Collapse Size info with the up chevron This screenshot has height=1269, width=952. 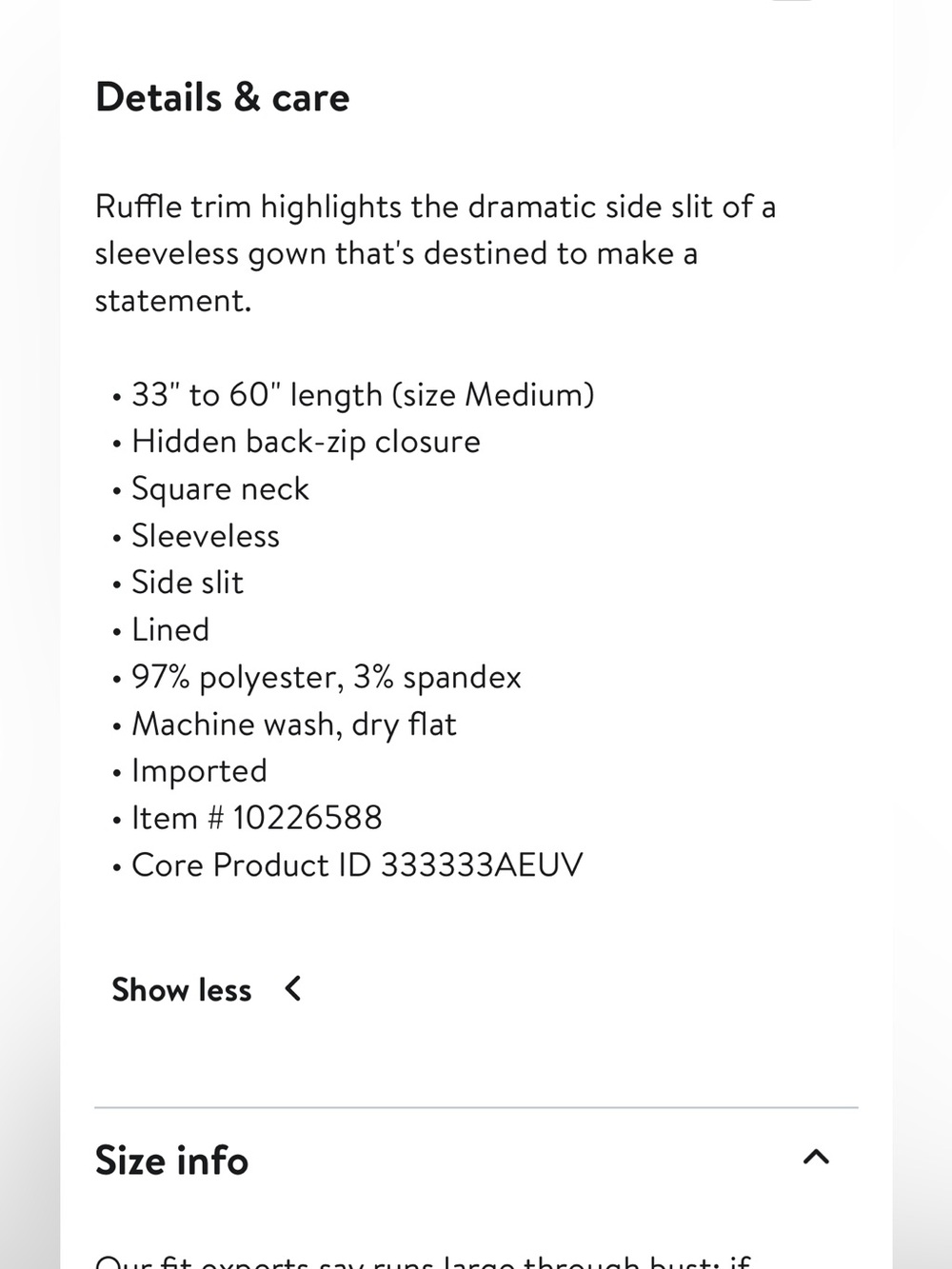click(816, 1158)
